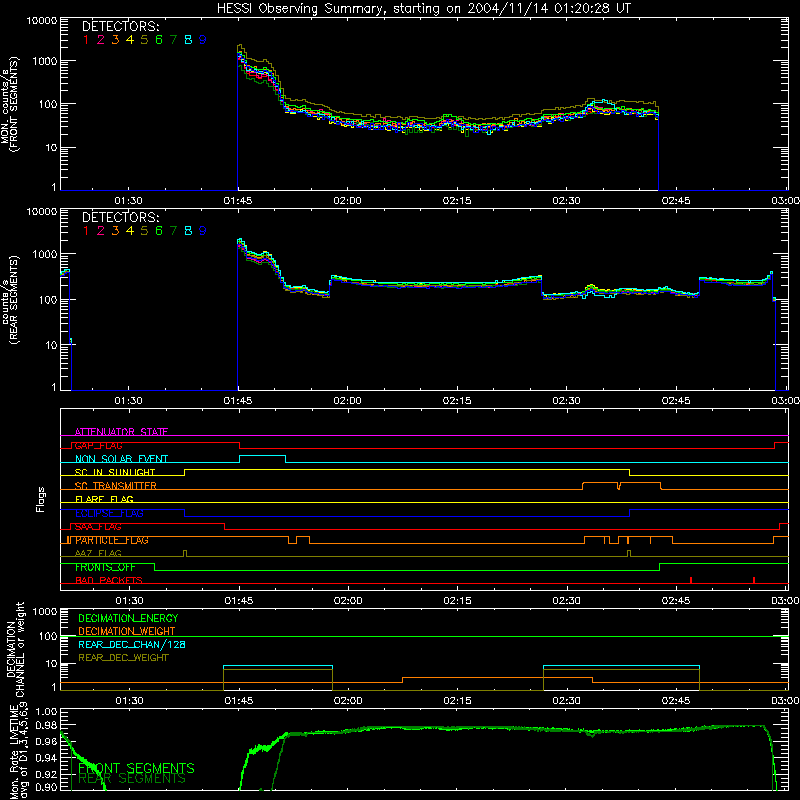Click the DETECTORS: heading in rear segments plot

tap(120, 217)
